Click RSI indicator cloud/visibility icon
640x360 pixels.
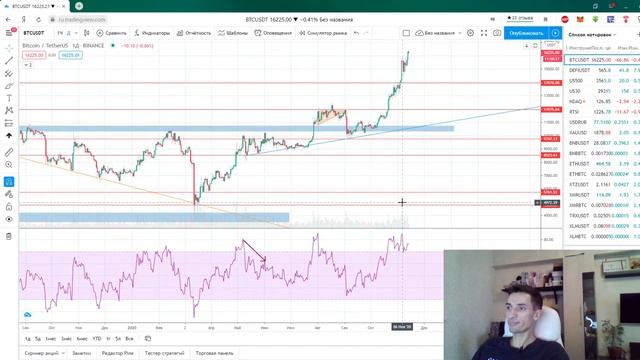coord(27,315)
